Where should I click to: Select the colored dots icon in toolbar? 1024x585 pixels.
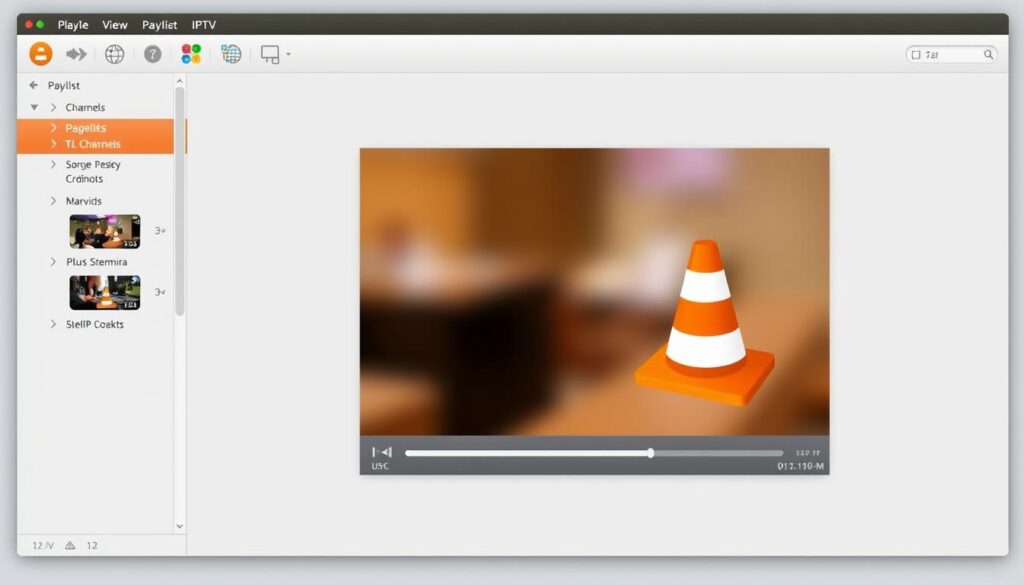(x=192, y=54)
